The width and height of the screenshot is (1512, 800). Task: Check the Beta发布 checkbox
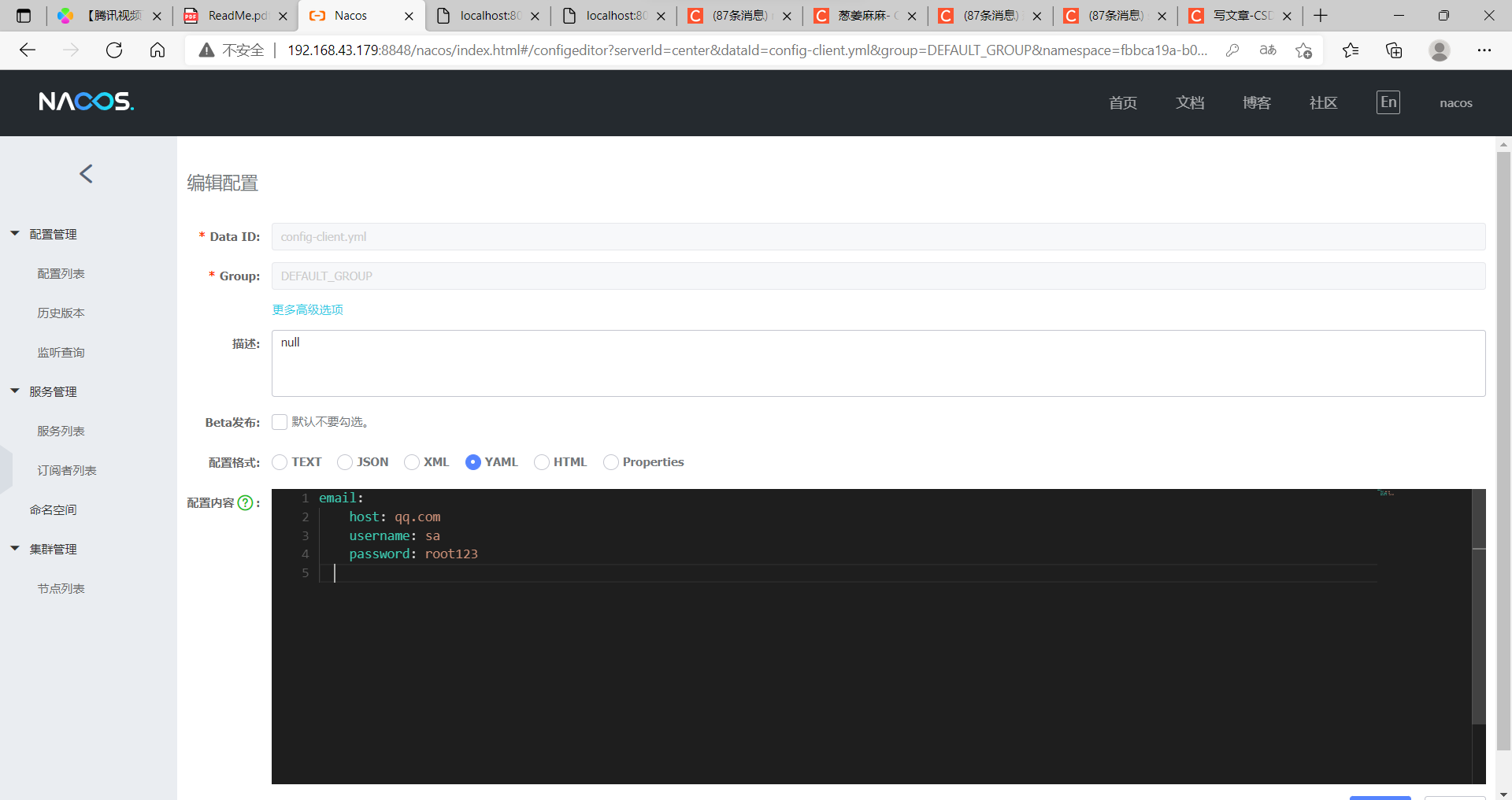[x=280, y=422]
